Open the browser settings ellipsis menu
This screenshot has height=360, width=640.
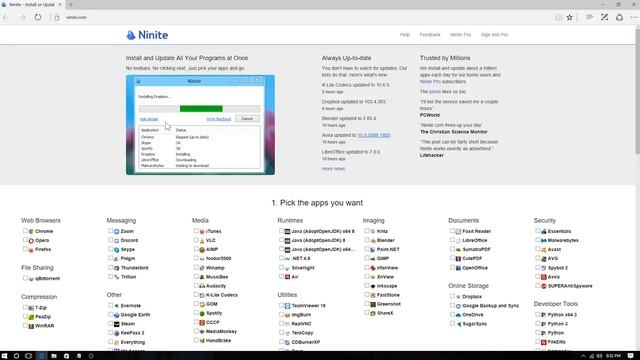(634, 17)
